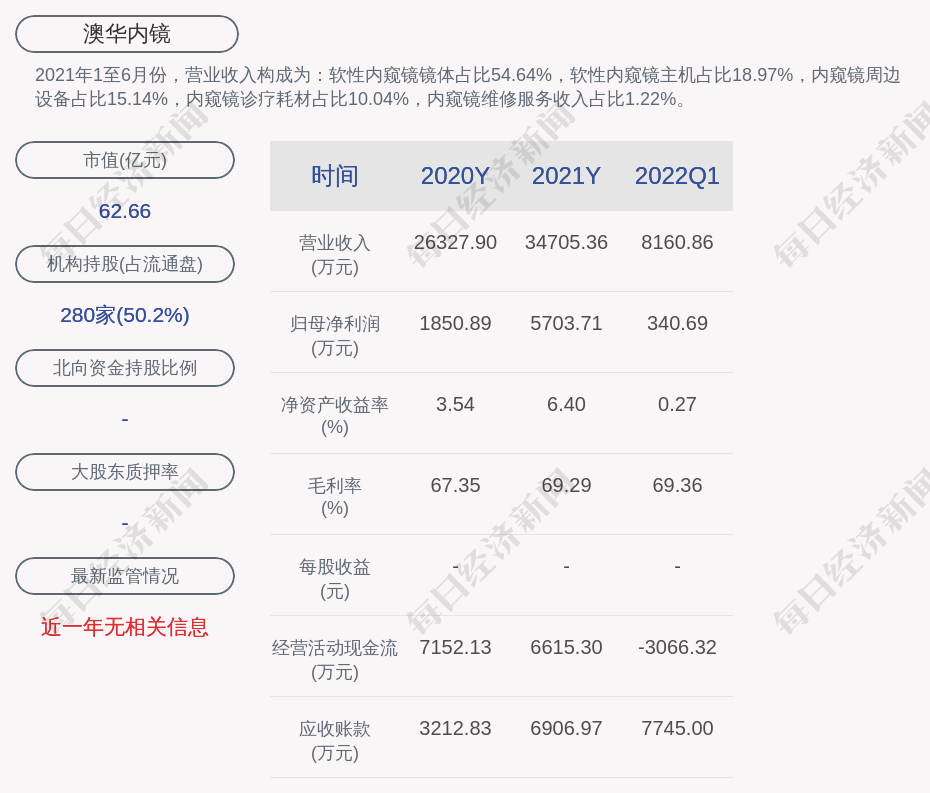Image resolution: width=930 pixels, height=793 pixels.
Task: Select the cash flow value 7152.13
Action: click(455, 647)
